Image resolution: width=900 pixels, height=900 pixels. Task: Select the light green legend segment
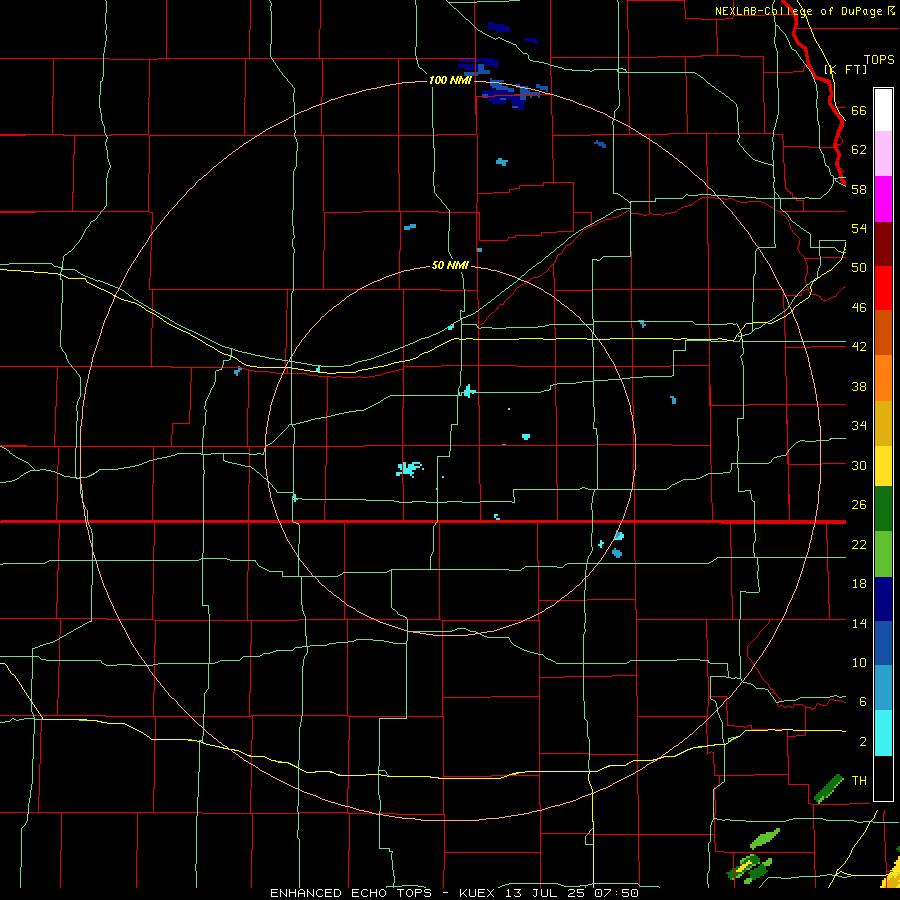(883, 554)
